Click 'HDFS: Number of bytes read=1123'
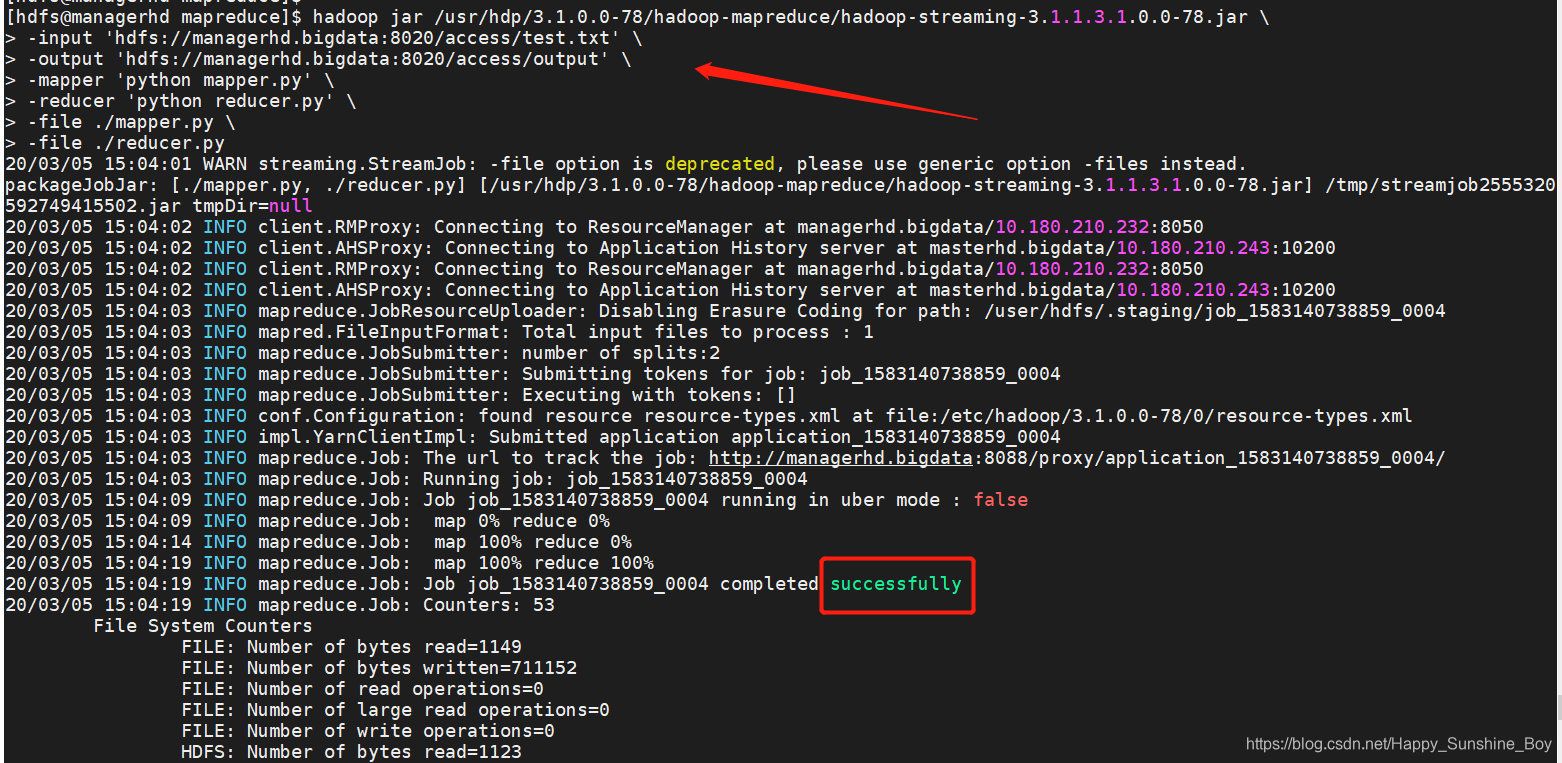 point(351,752)
